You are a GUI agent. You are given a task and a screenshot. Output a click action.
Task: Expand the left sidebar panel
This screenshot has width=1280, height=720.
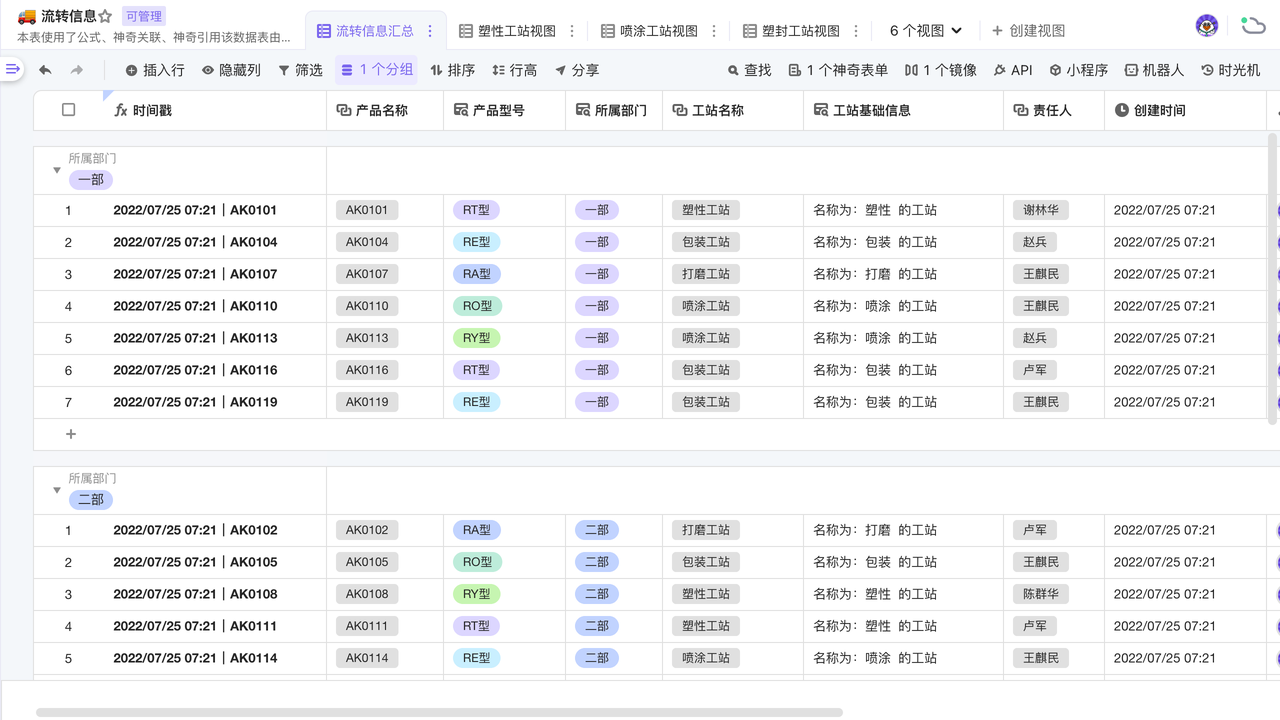pyautogui.click(x=12, y=69)
